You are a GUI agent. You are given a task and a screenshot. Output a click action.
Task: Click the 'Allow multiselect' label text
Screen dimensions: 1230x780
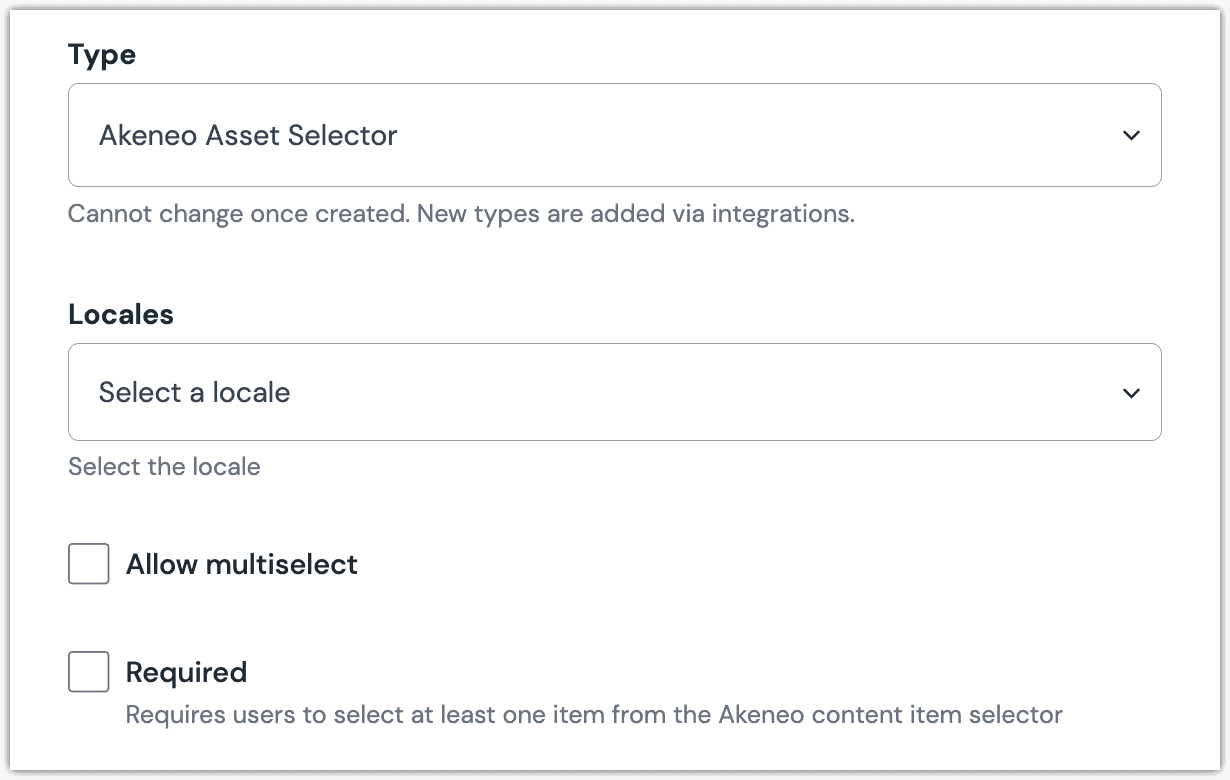tap(242, 564)
